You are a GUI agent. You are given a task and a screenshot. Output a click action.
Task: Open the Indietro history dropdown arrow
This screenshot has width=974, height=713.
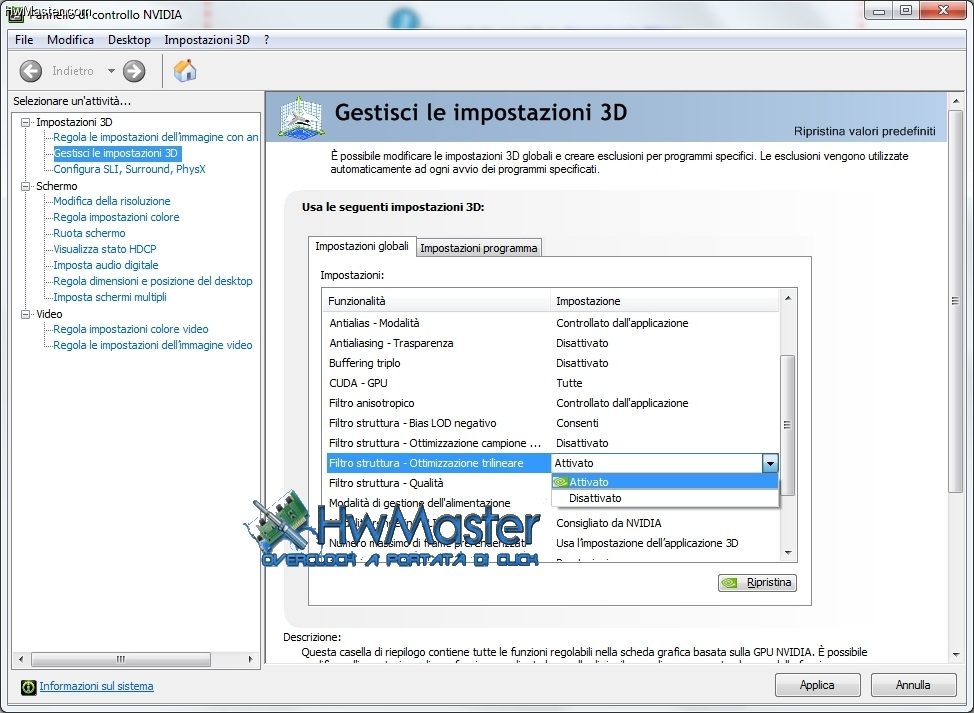tap(111, 71)
